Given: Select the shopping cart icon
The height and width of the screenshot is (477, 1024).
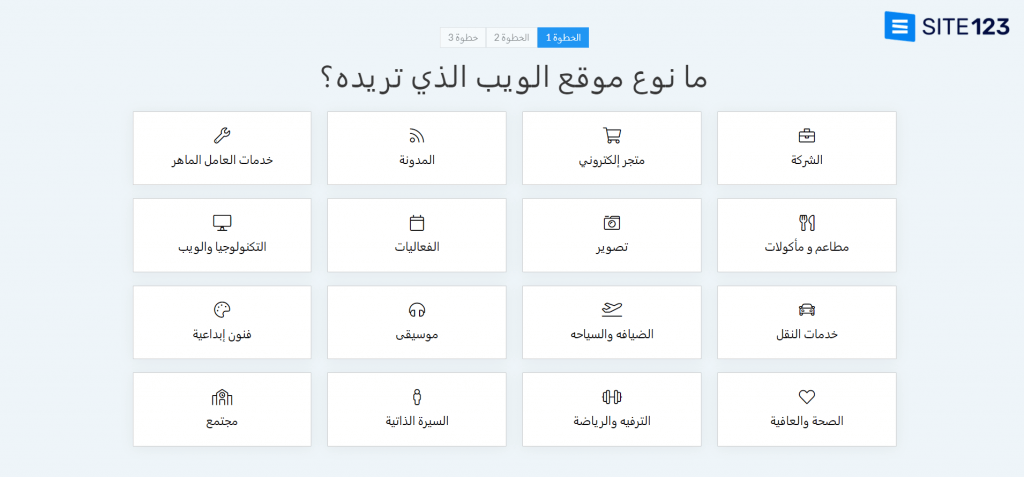Looking at the screenshot, I should 611,135.
